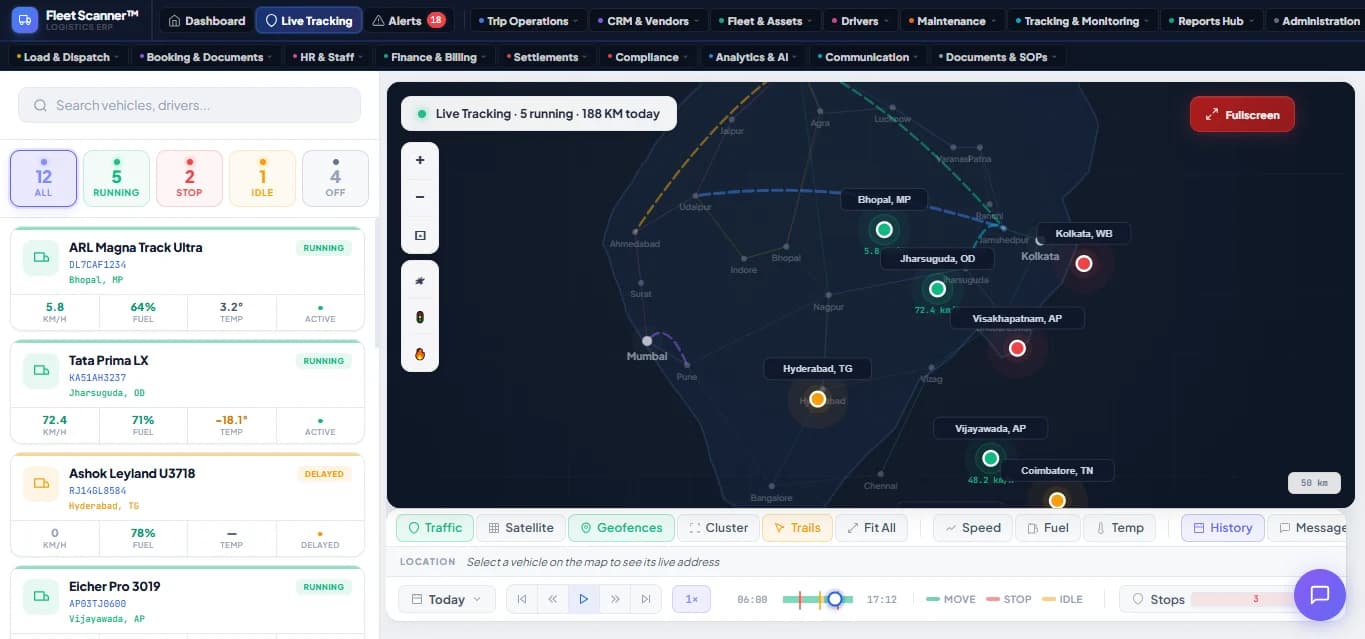
Task: Click the 1× playback speed button
Action: 691,599
